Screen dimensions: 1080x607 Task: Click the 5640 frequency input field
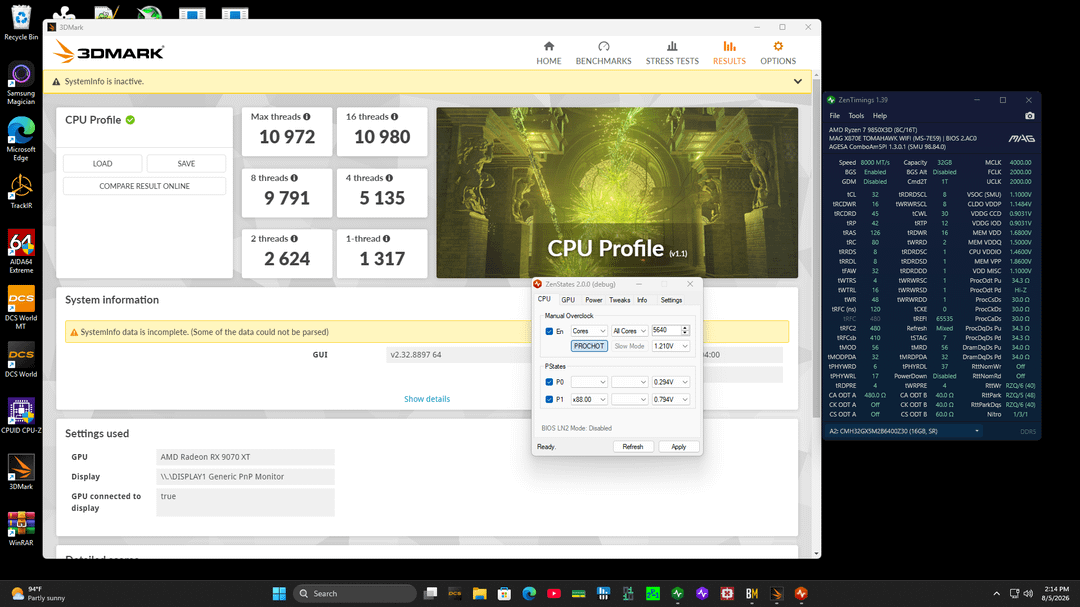coord(665,331)
